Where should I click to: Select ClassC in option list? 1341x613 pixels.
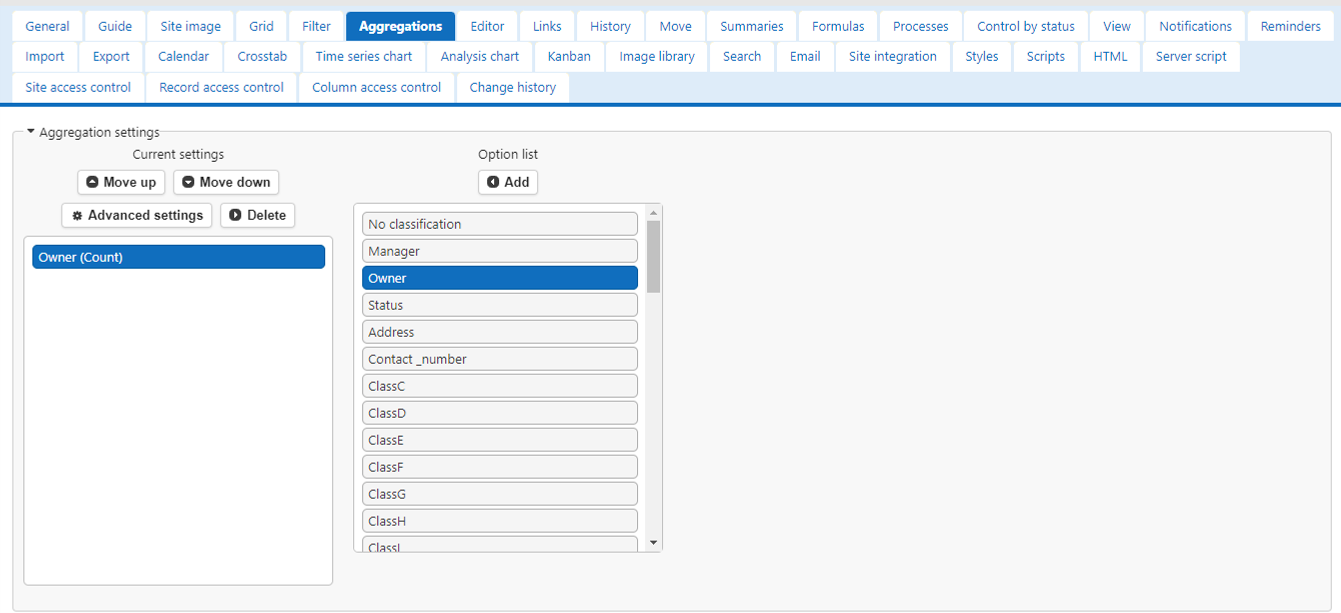(500, 386)
